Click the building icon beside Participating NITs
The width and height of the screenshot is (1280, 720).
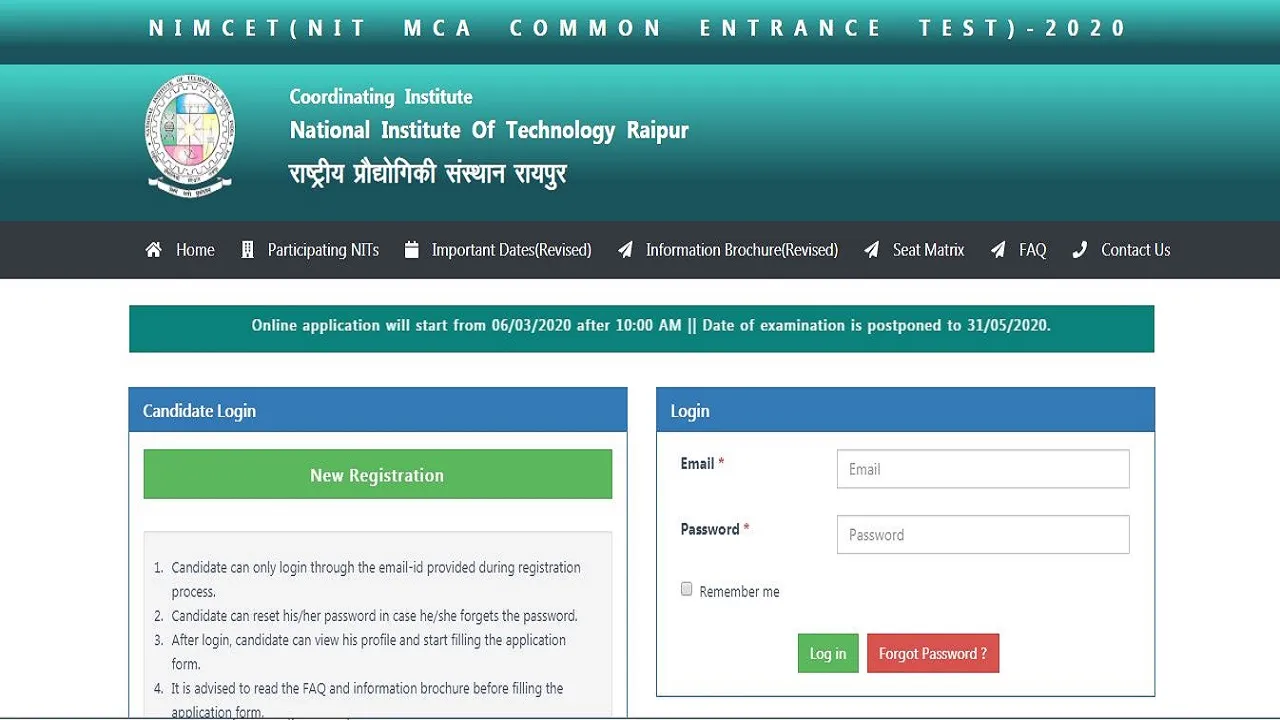tap(248, 250)
